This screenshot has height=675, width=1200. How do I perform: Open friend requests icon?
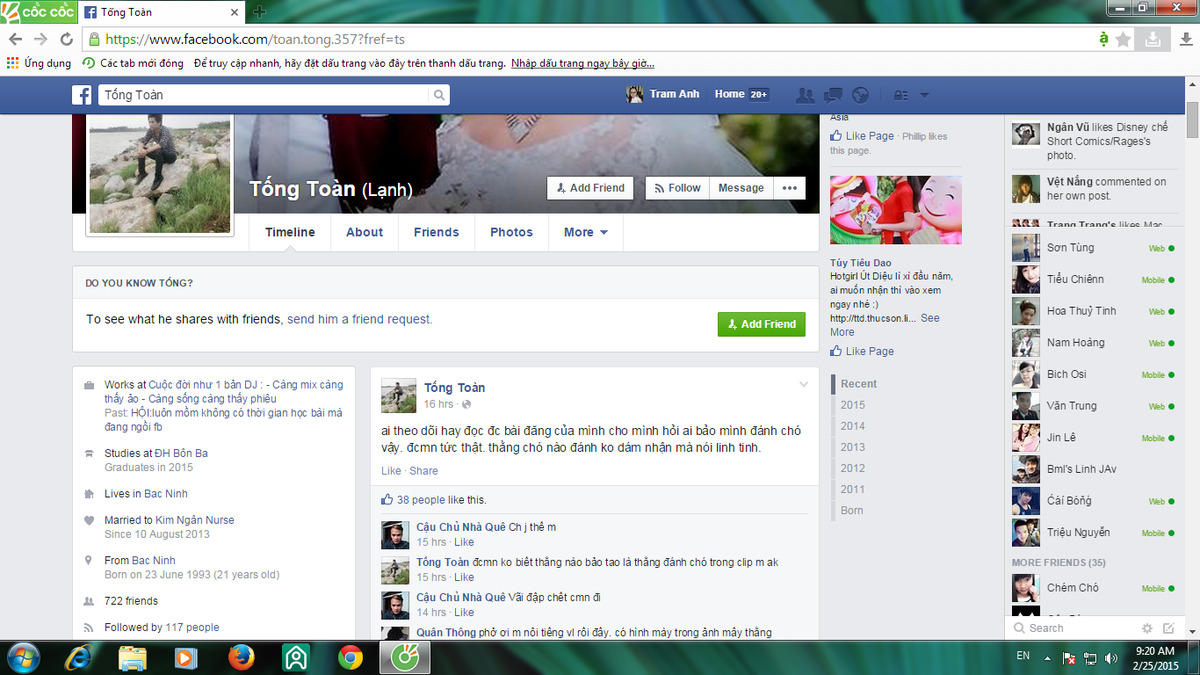804,95
